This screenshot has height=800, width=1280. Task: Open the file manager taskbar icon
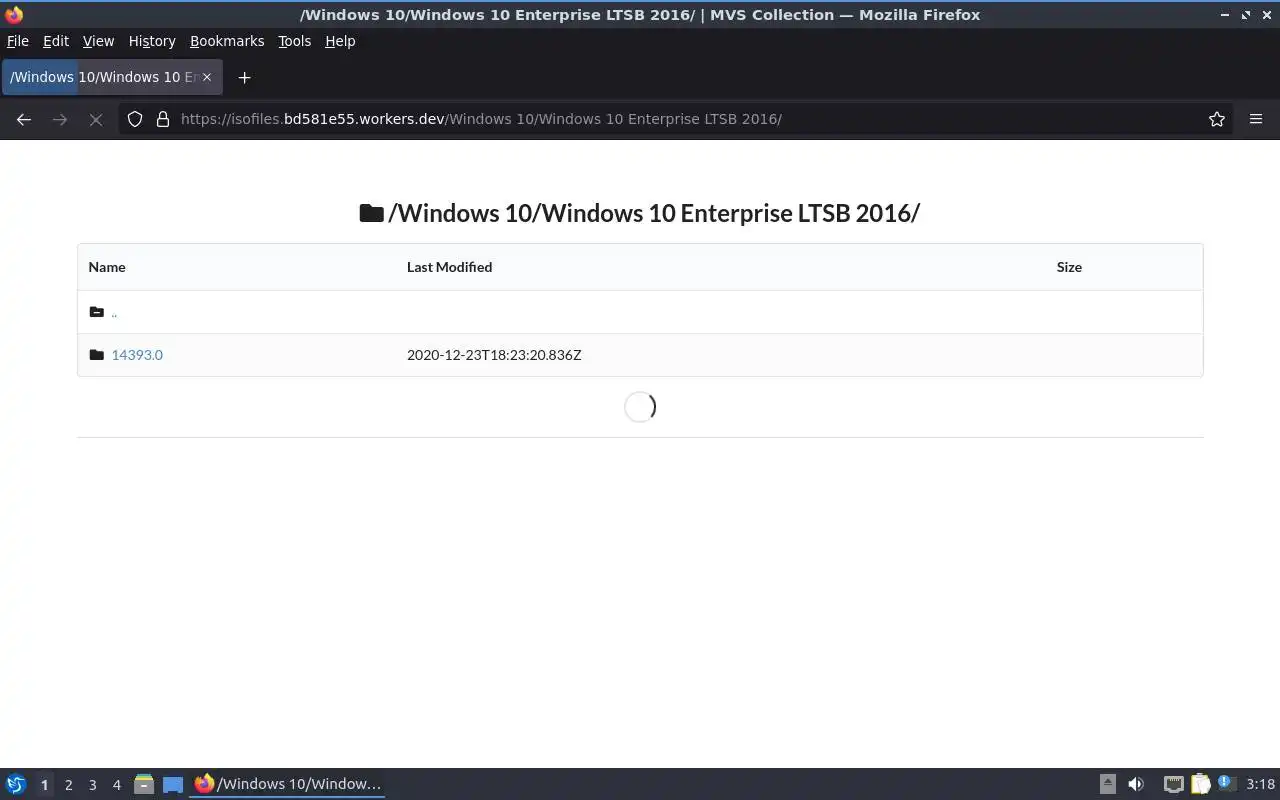[144, 784]
